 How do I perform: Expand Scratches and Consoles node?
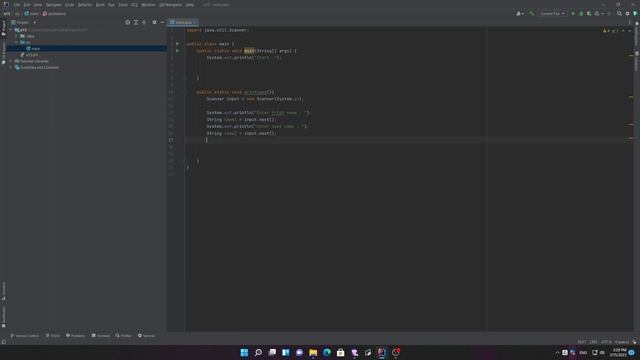click(x=11, y=67)
